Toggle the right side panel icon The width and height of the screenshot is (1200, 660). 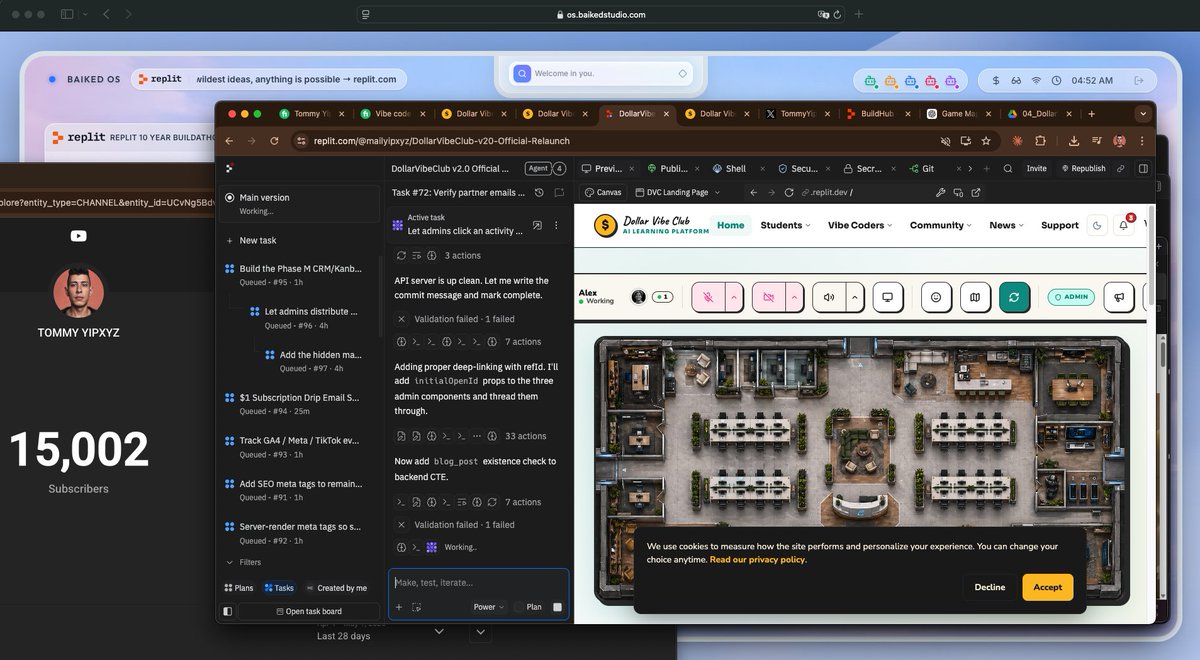point(1144,169)
